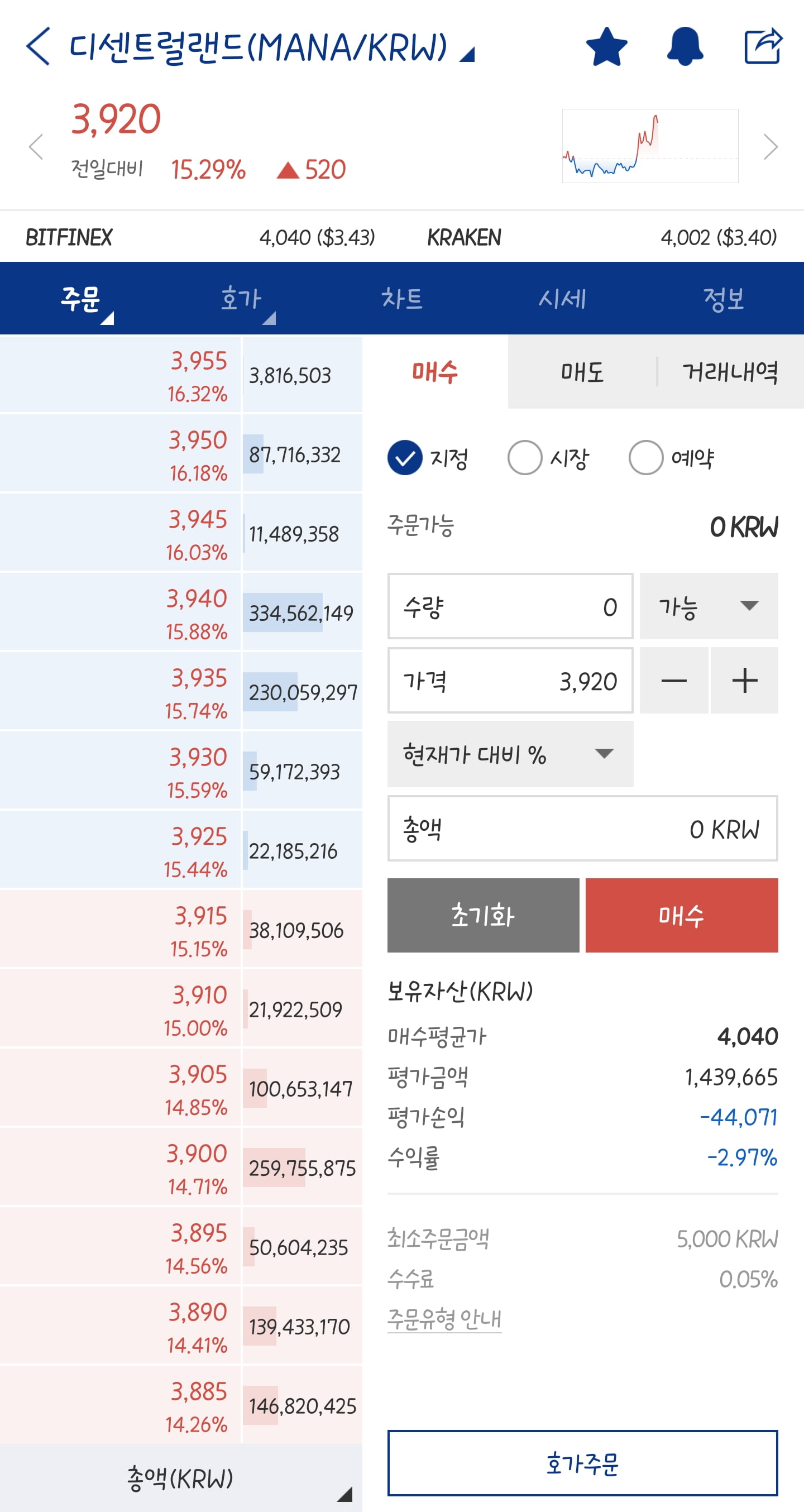
Task: Go back with the left arrow icon
Action: click(x=37, y=46)
